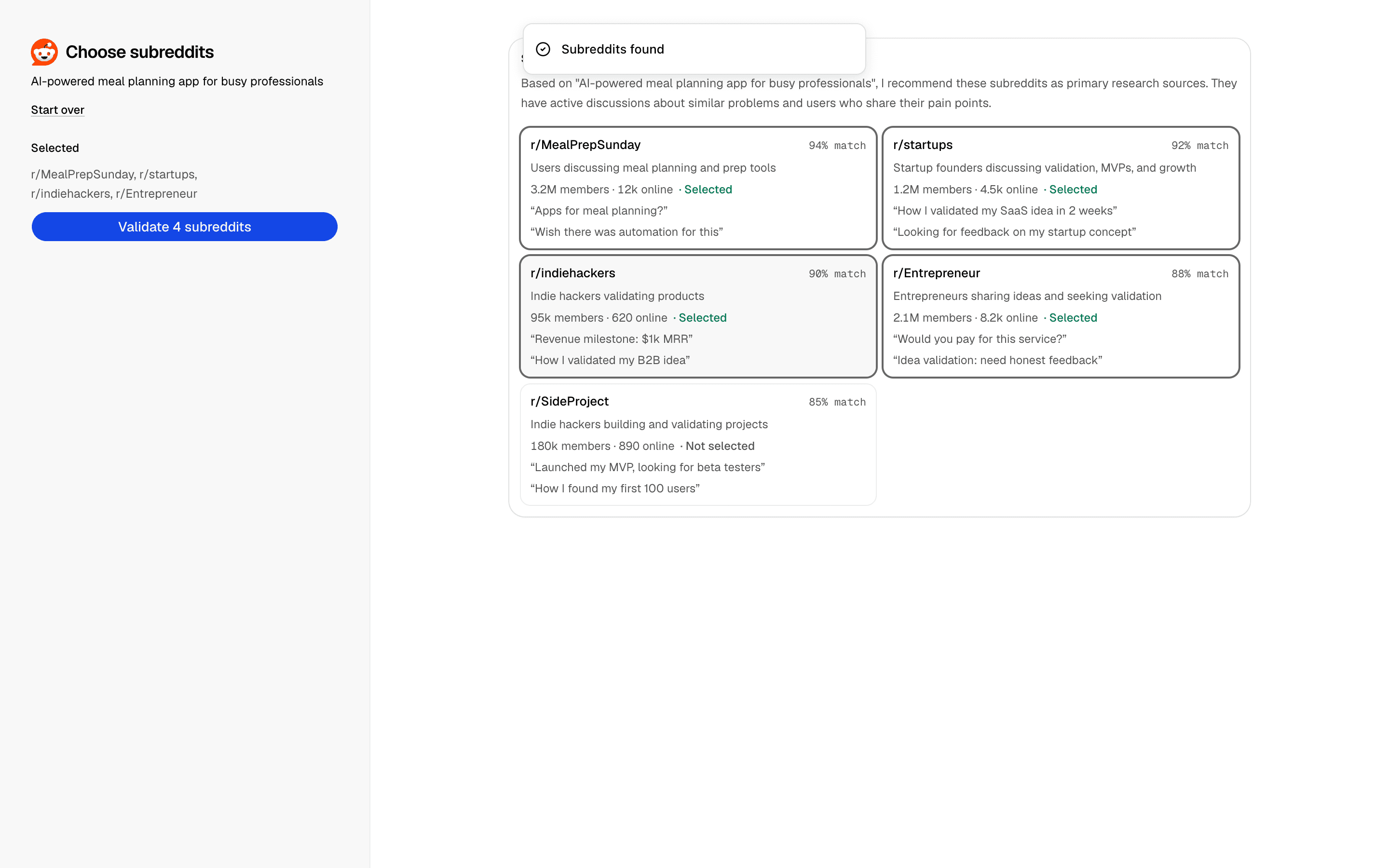
Task: Click “How I validated my SaaS idea” quote
Action: point(1005,211)
